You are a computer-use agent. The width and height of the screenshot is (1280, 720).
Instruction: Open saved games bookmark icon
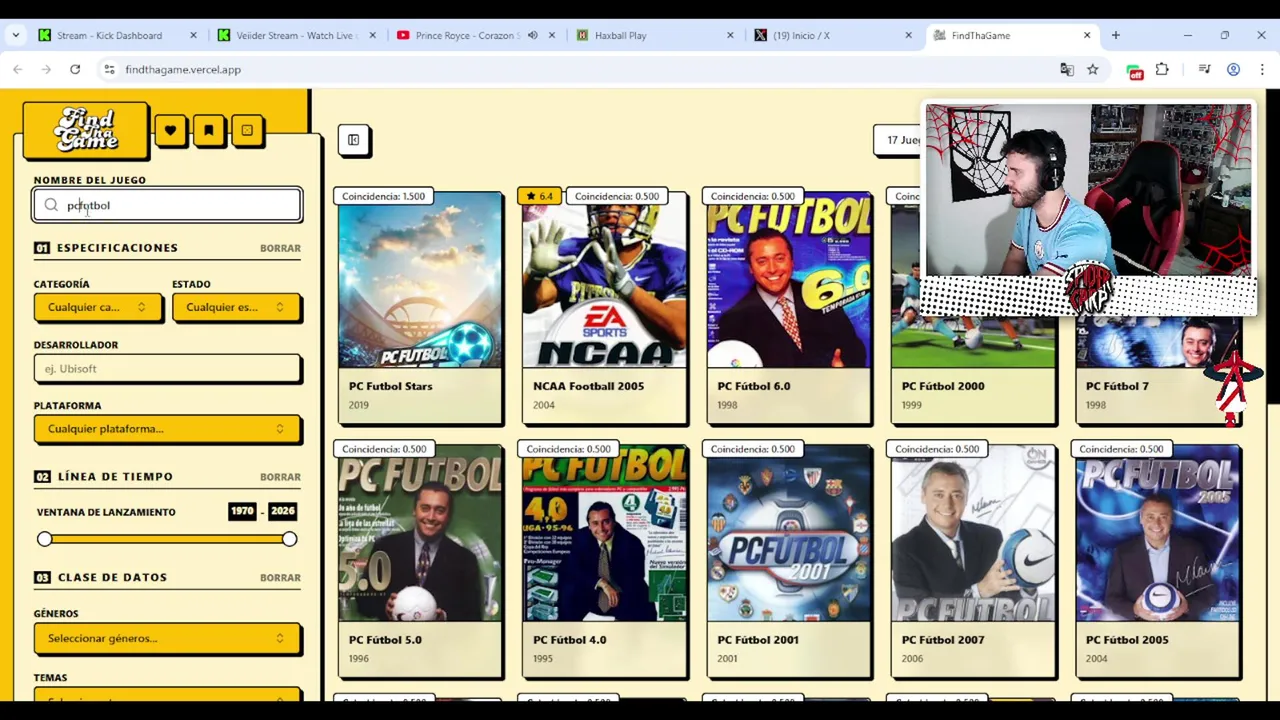pos(208,130)
